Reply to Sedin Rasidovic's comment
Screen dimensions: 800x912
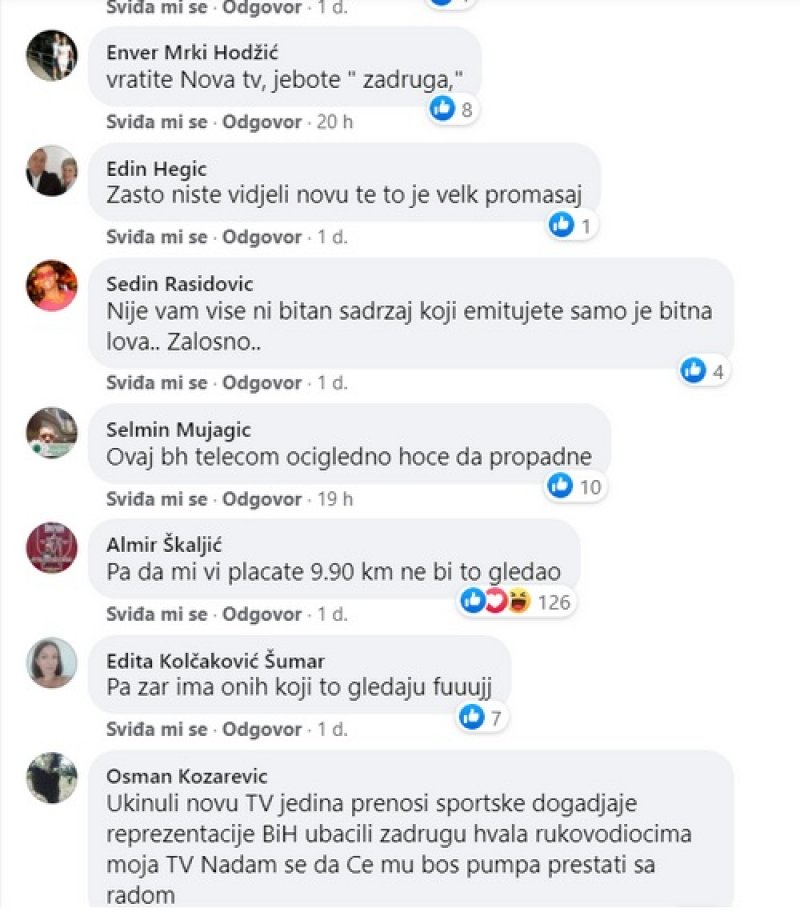[262, 383]
